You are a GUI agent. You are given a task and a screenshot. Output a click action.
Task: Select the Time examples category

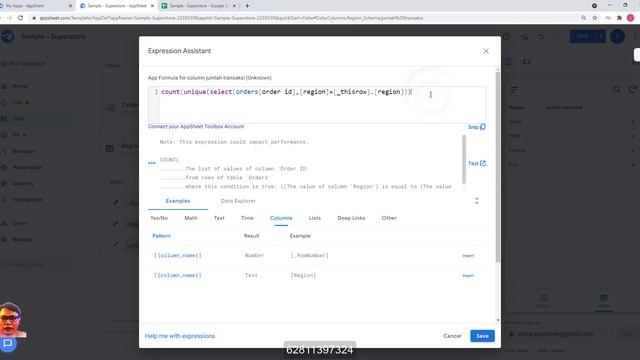tap(247, 218)
